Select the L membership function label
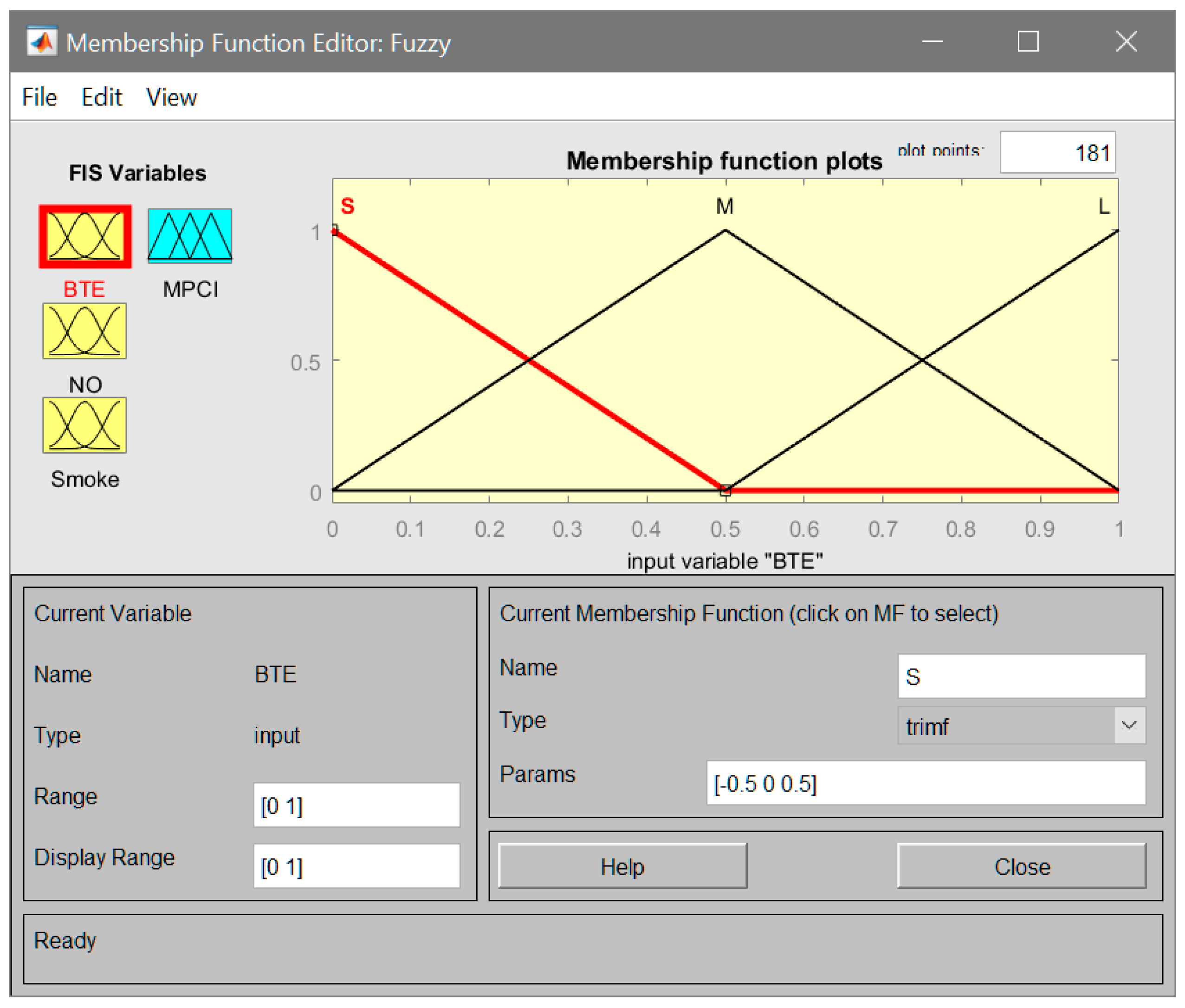 pos(1104,206)
